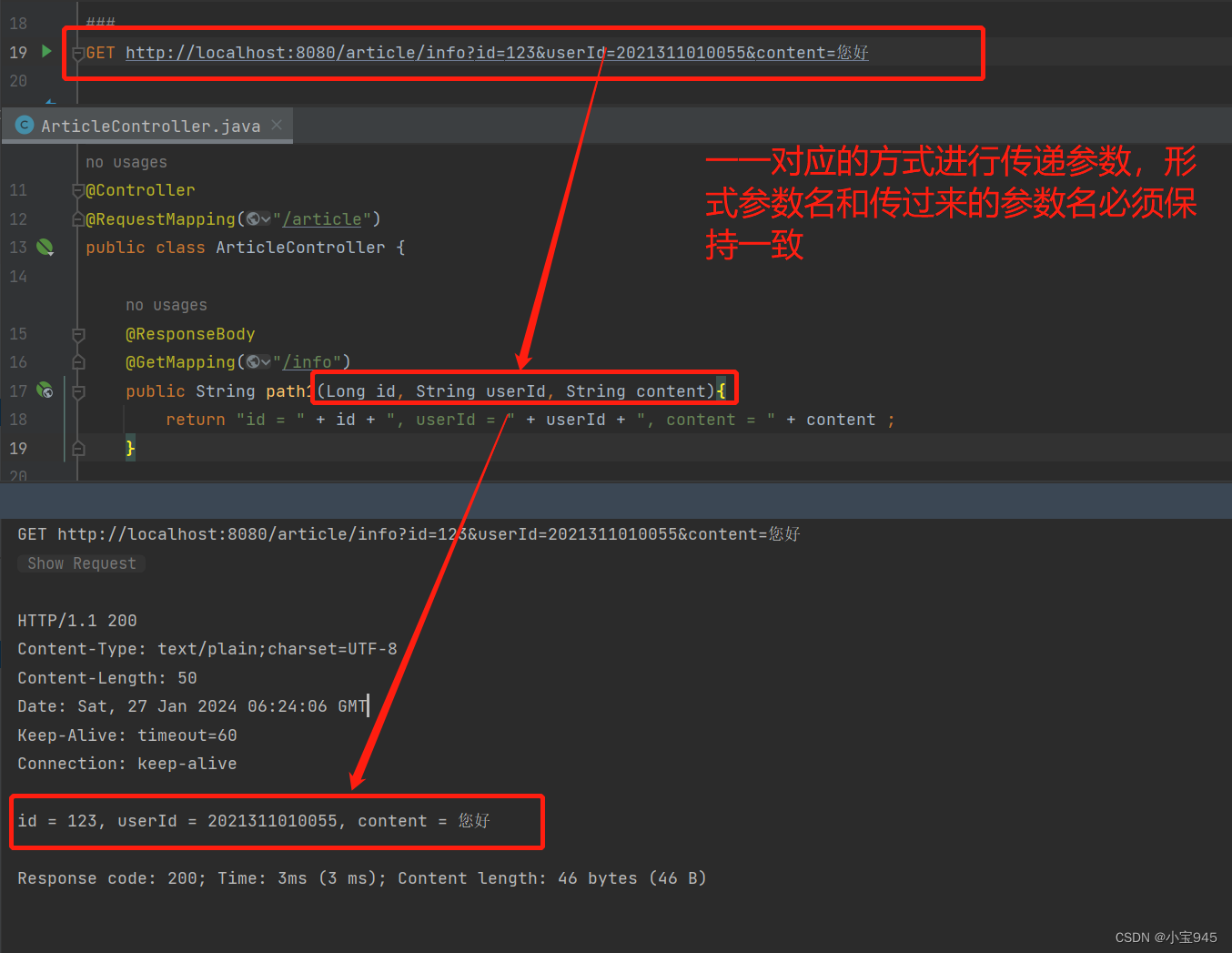Click the Content-Type response header
Image resolution: width=1232 pixels, height=953 pixels.
tap(207, 649)
